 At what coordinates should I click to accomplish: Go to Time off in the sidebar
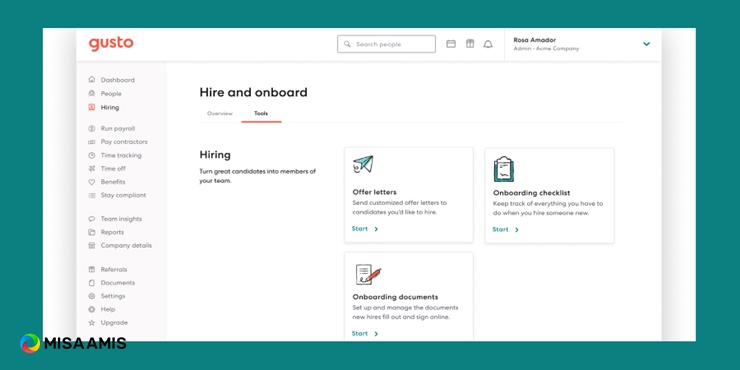point(113,168)
